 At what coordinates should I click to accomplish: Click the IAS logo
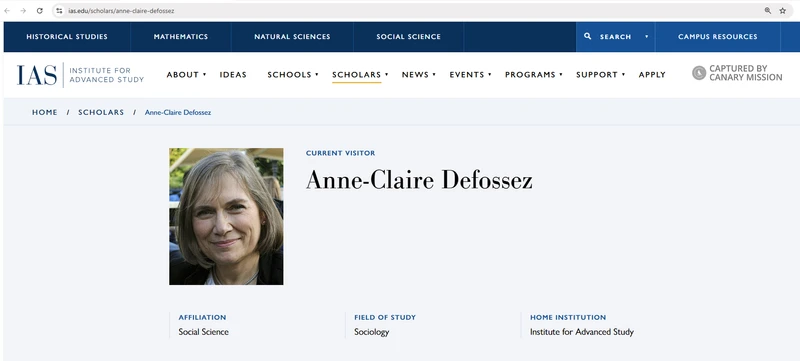pos(37,75)
